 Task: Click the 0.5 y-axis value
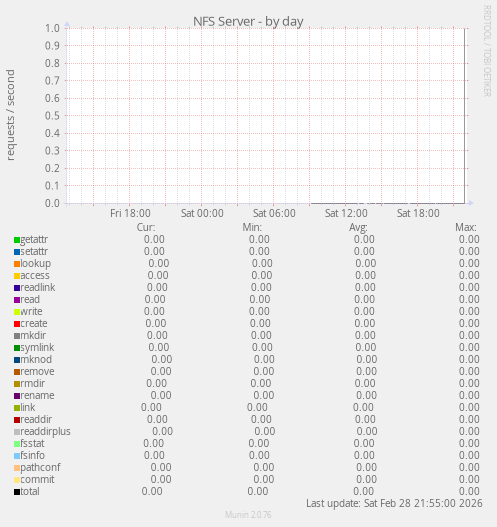pyautogui.click(x=52, y=116)
